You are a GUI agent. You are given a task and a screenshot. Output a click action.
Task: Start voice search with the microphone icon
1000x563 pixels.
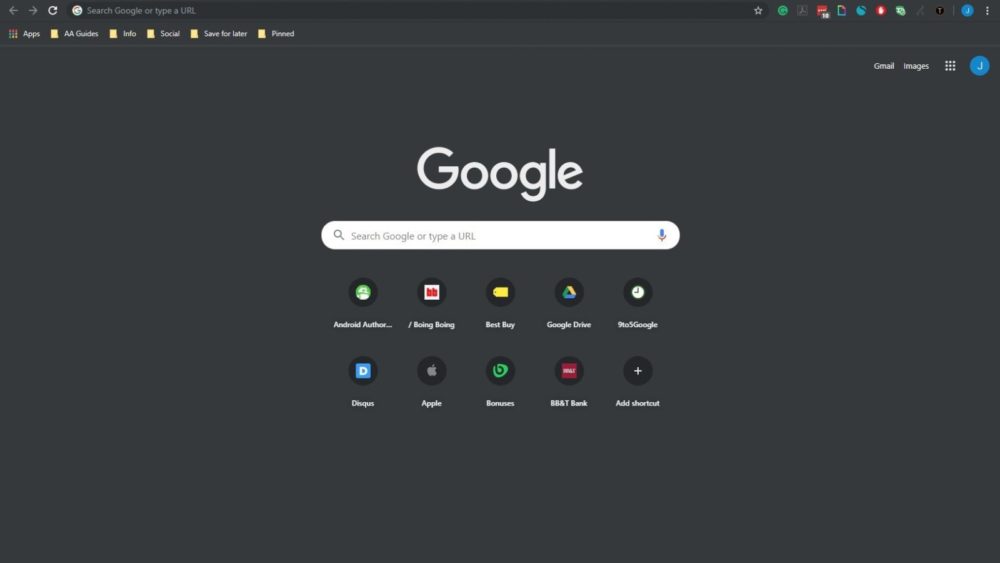coord(661,235)
